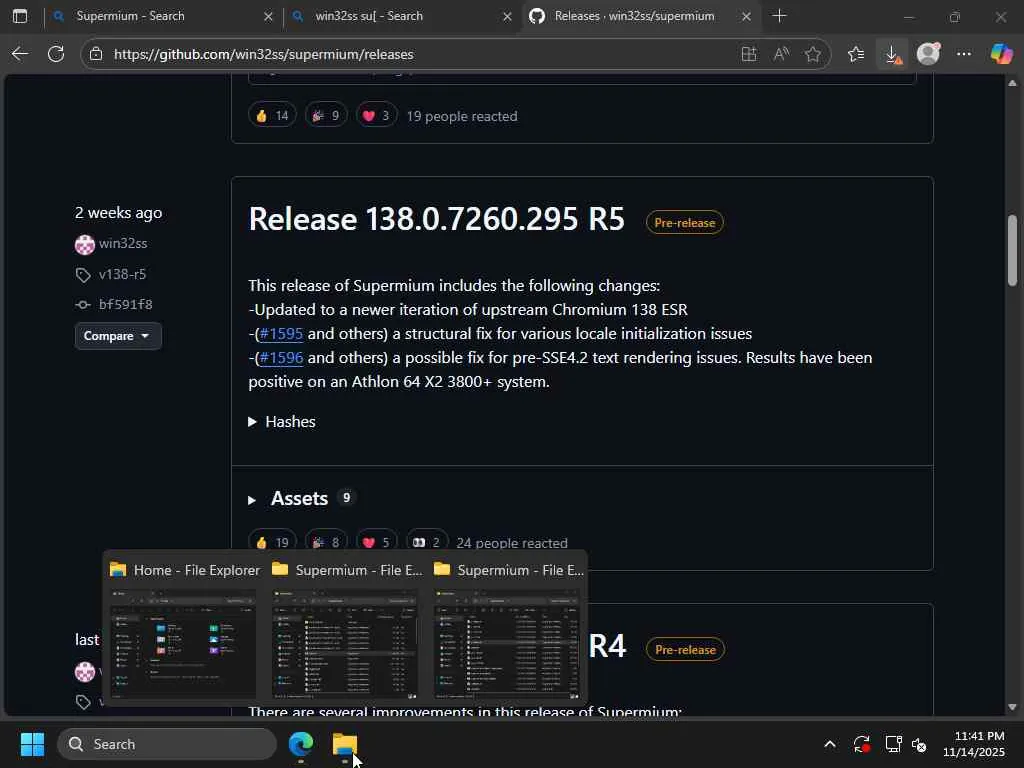Open the rightmost Supermium File Explorer preview

pos(507,644)
